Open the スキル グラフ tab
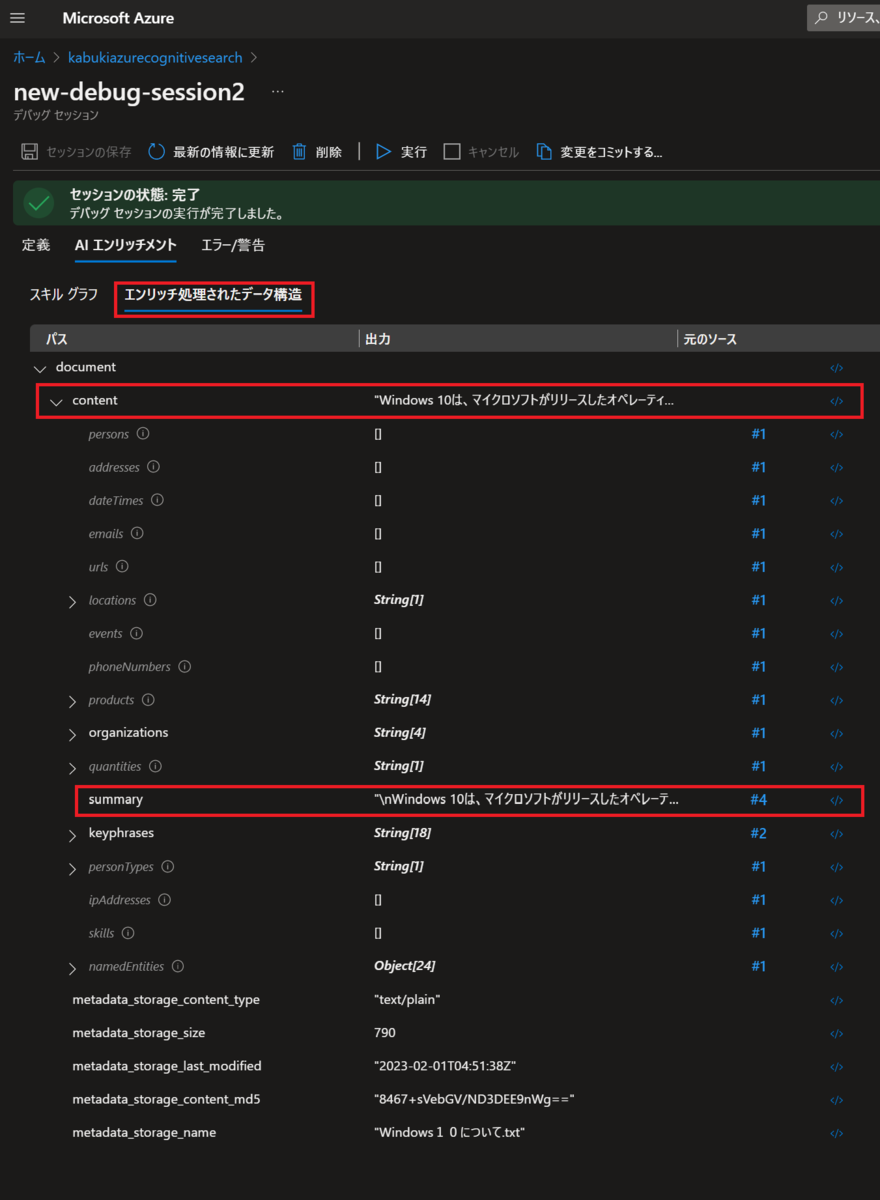The height and width of the screenshot is (1200, 880). (64, 294)
